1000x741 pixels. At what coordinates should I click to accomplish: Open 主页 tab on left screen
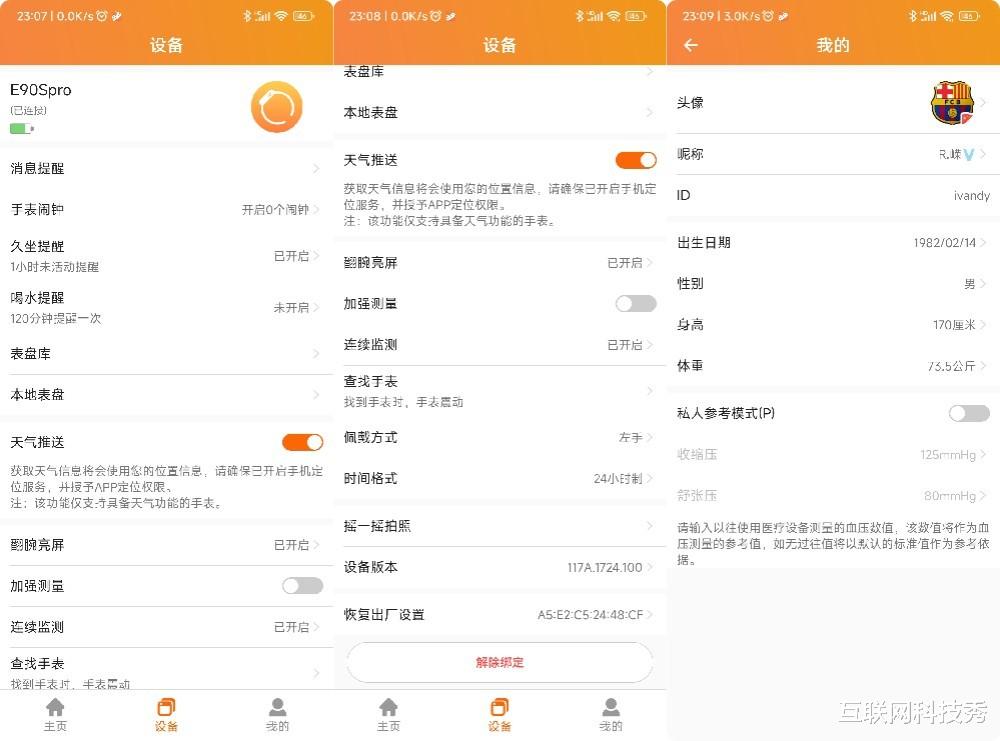[55, 715]
